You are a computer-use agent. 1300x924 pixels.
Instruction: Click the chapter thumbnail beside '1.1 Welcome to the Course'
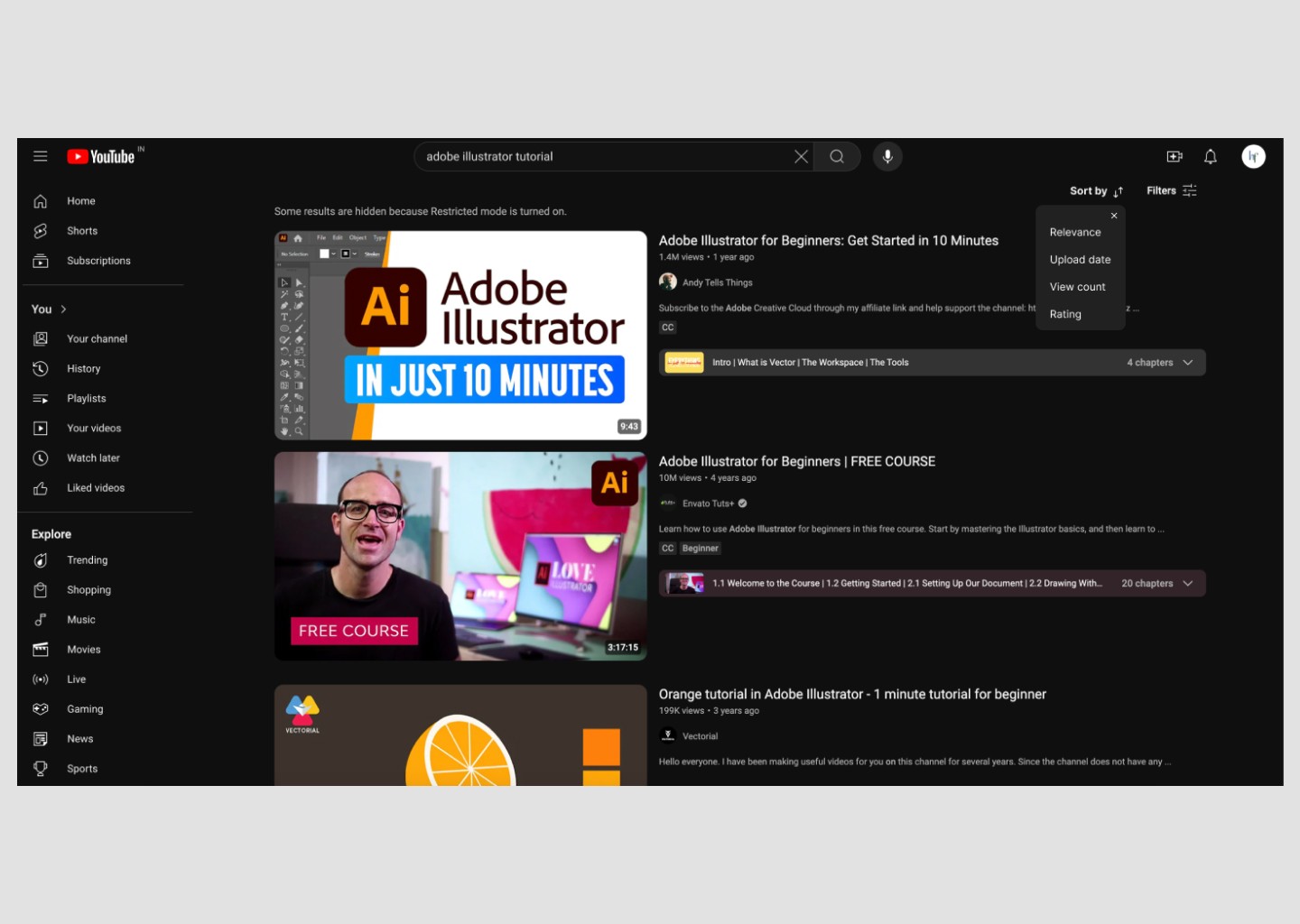pos(684,584)
